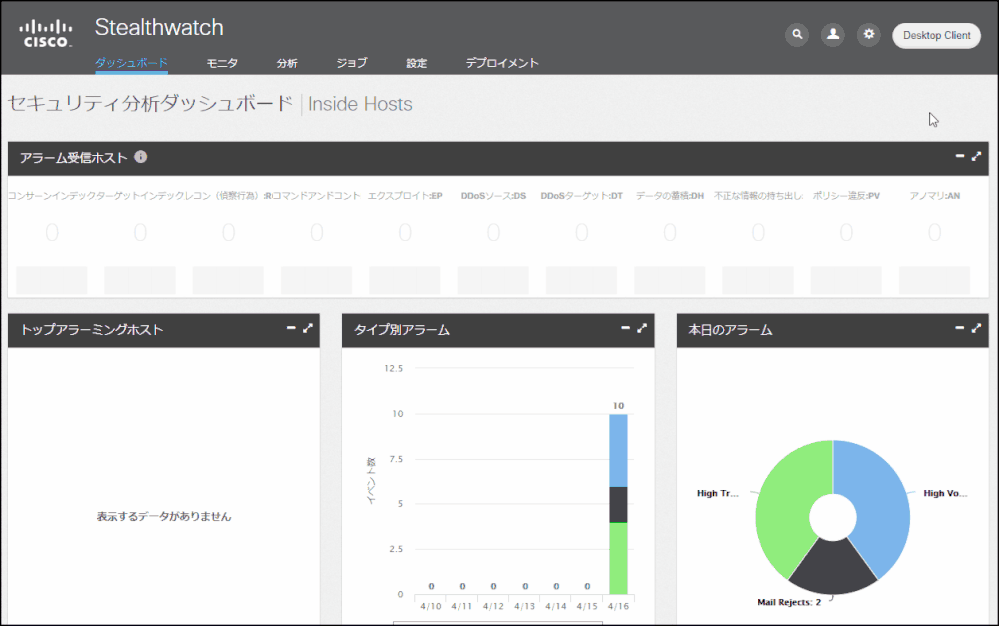Image resolution: width=999 pixels, height=626 pixels.
Task: Click the host count under エクスプロイト:EP
Action: (x=405, y=232)
